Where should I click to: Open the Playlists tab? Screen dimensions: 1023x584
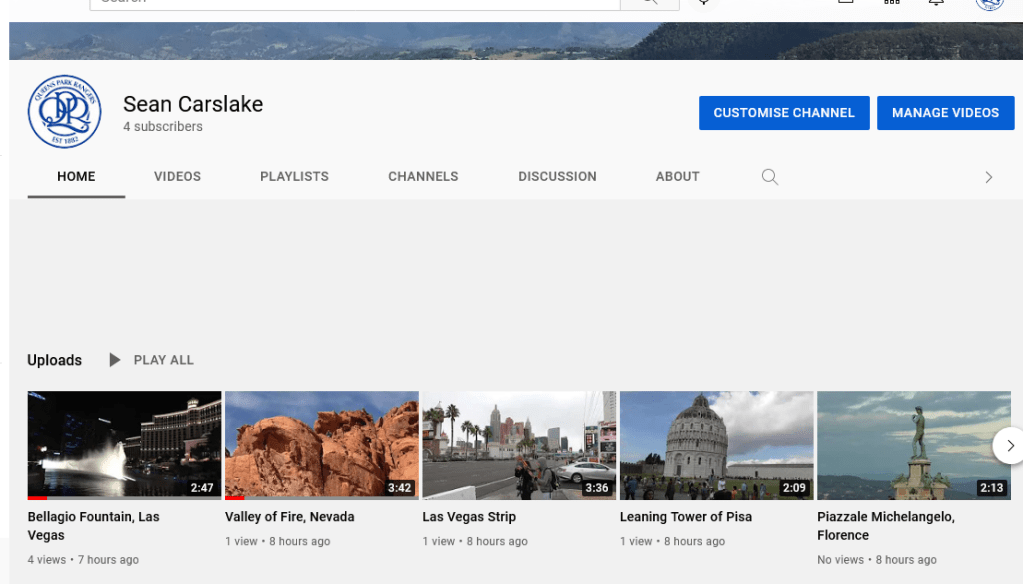[x=294, y=177]
